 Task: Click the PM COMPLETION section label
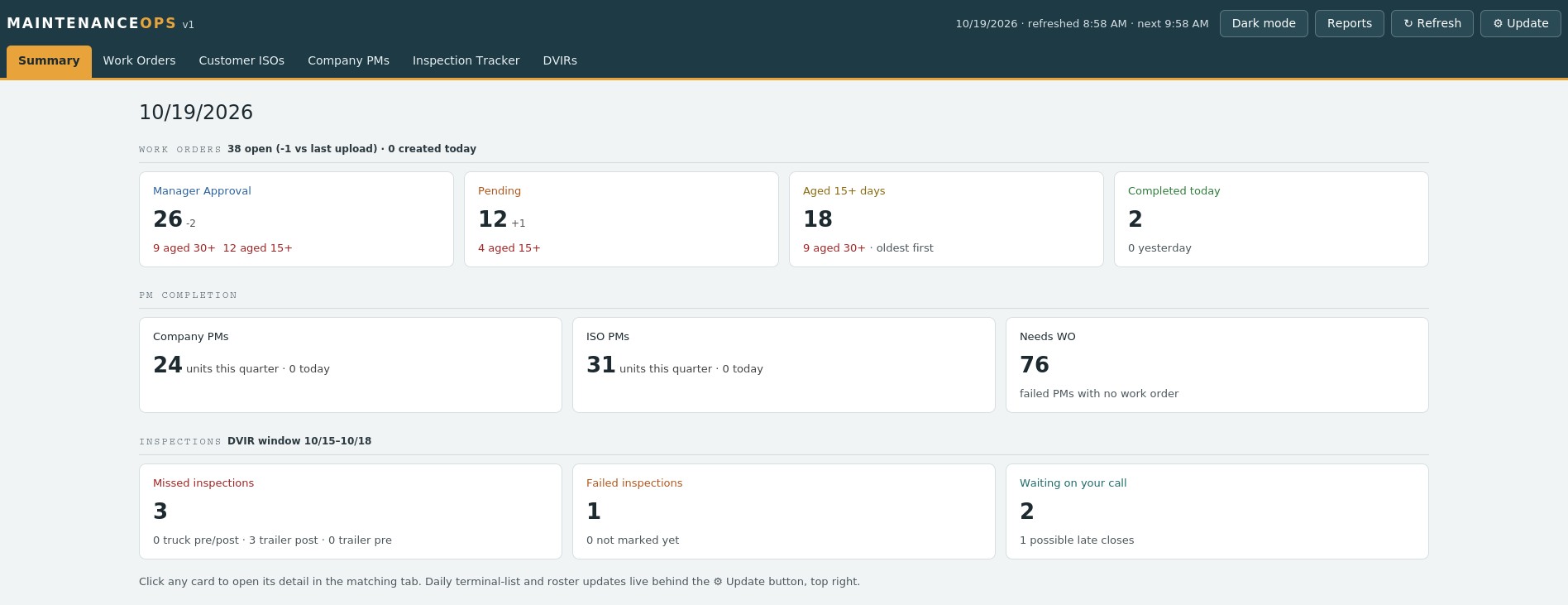tap(189, 295)
